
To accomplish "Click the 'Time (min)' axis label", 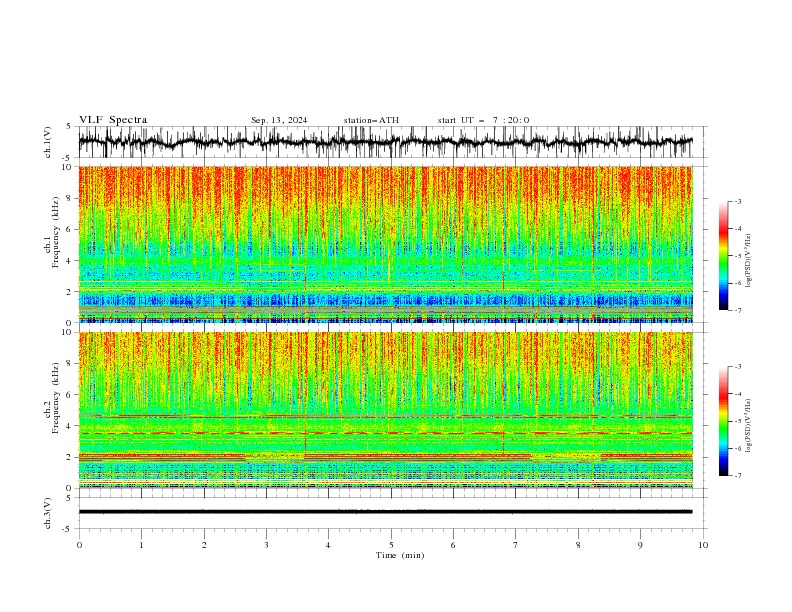I will click(x=400, y=555).
